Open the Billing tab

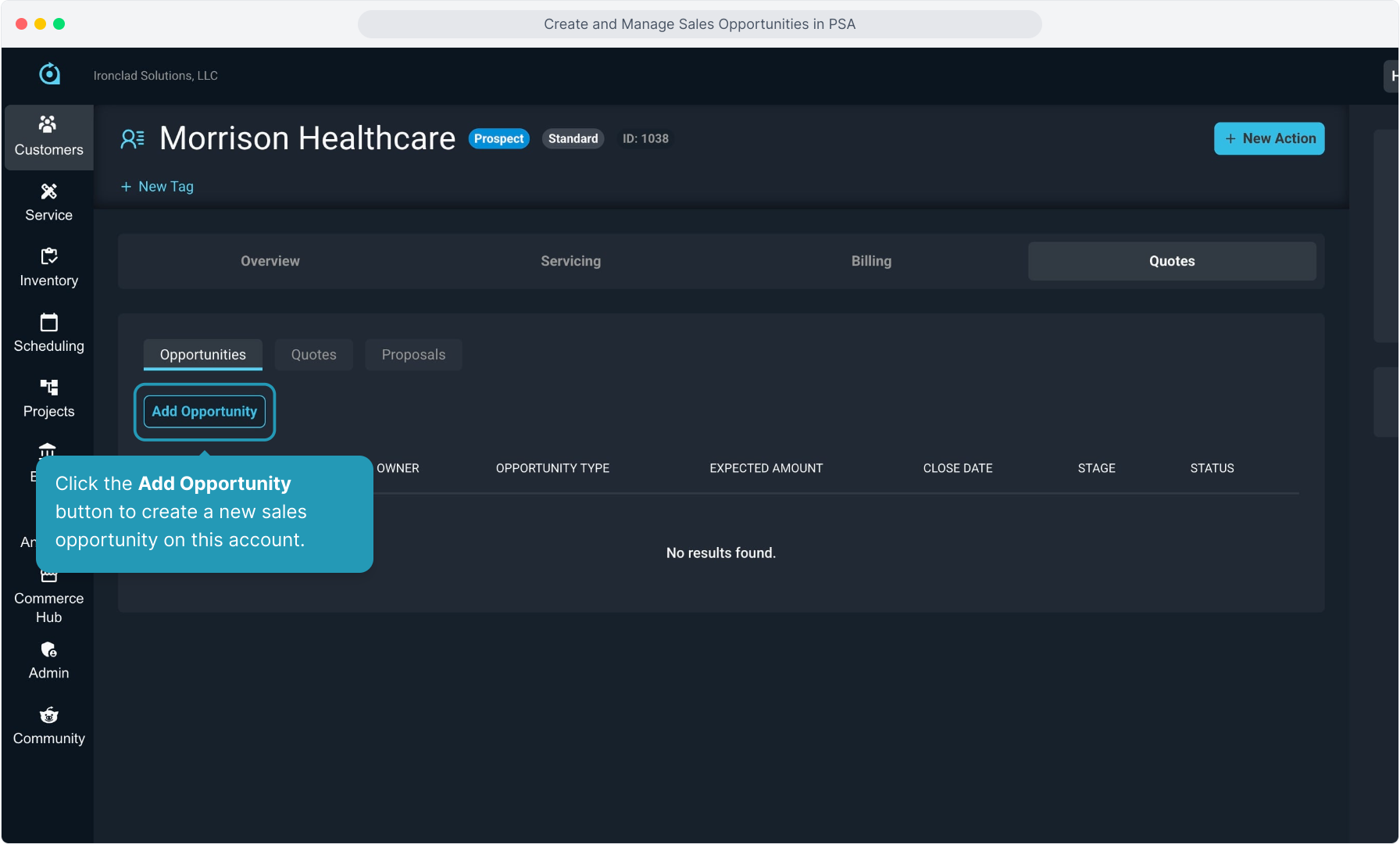click(x=871, y=261)
